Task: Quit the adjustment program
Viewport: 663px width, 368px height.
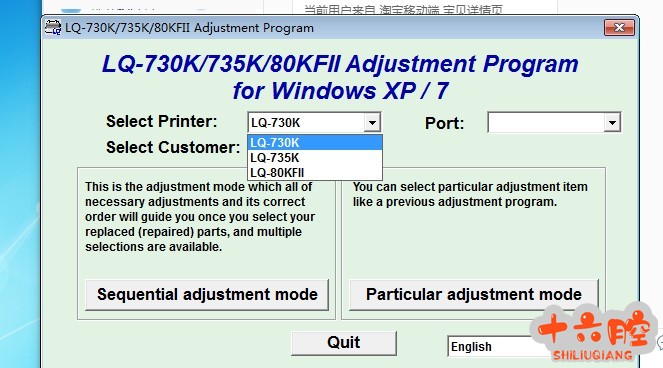Action: [344, 343]
